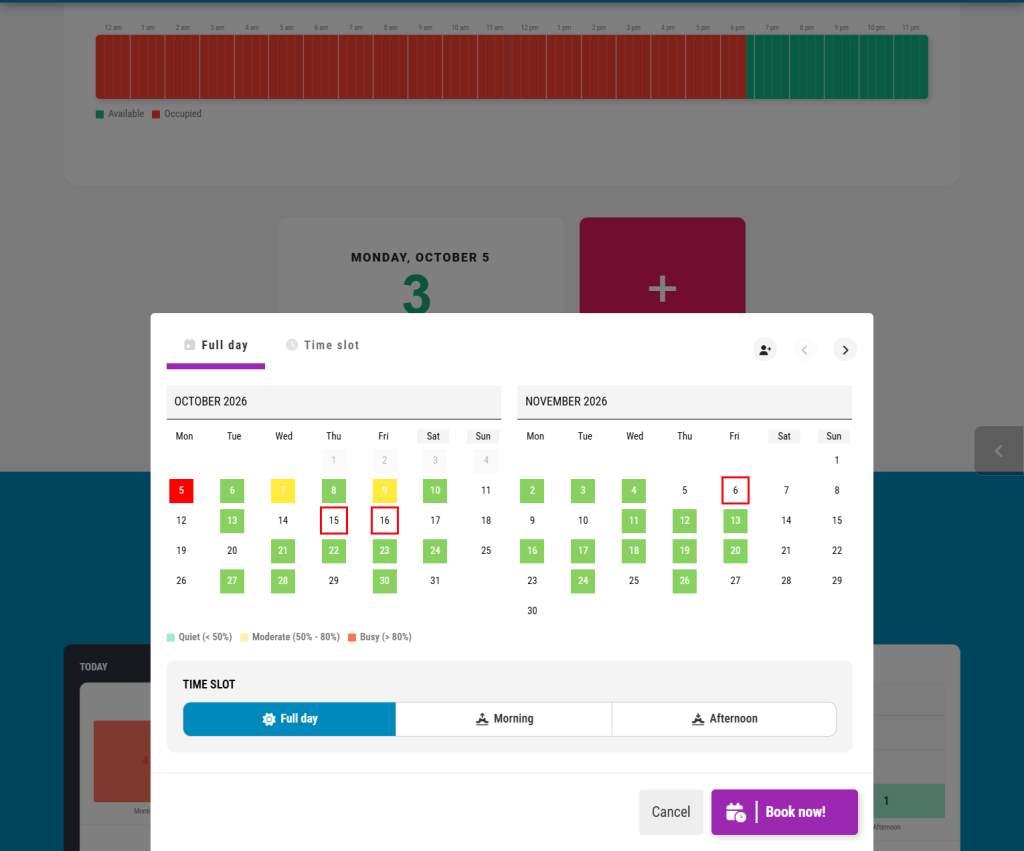The height and width of the screenshot is (851, 1024).
Task: Pick November 17 in the calendar
Action: point(583,551)
